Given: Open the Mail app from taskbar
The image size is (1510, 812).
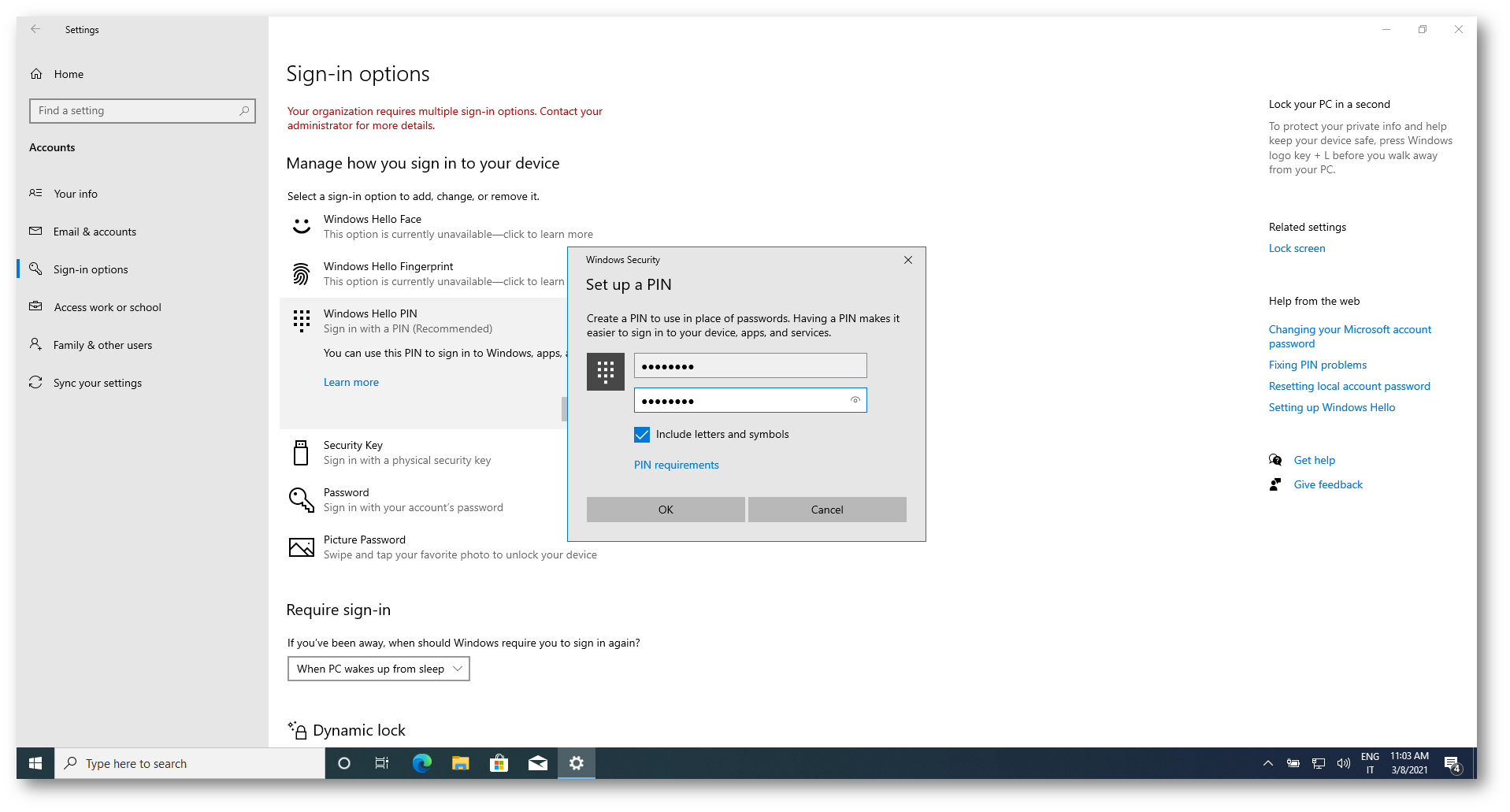Looking at the screenshot, I should (x=537, y=763).
